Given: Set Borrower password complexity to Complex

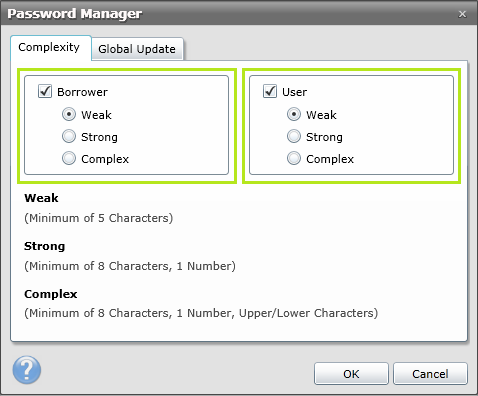Looking at the screenshot, I should [x=69, y=158].
